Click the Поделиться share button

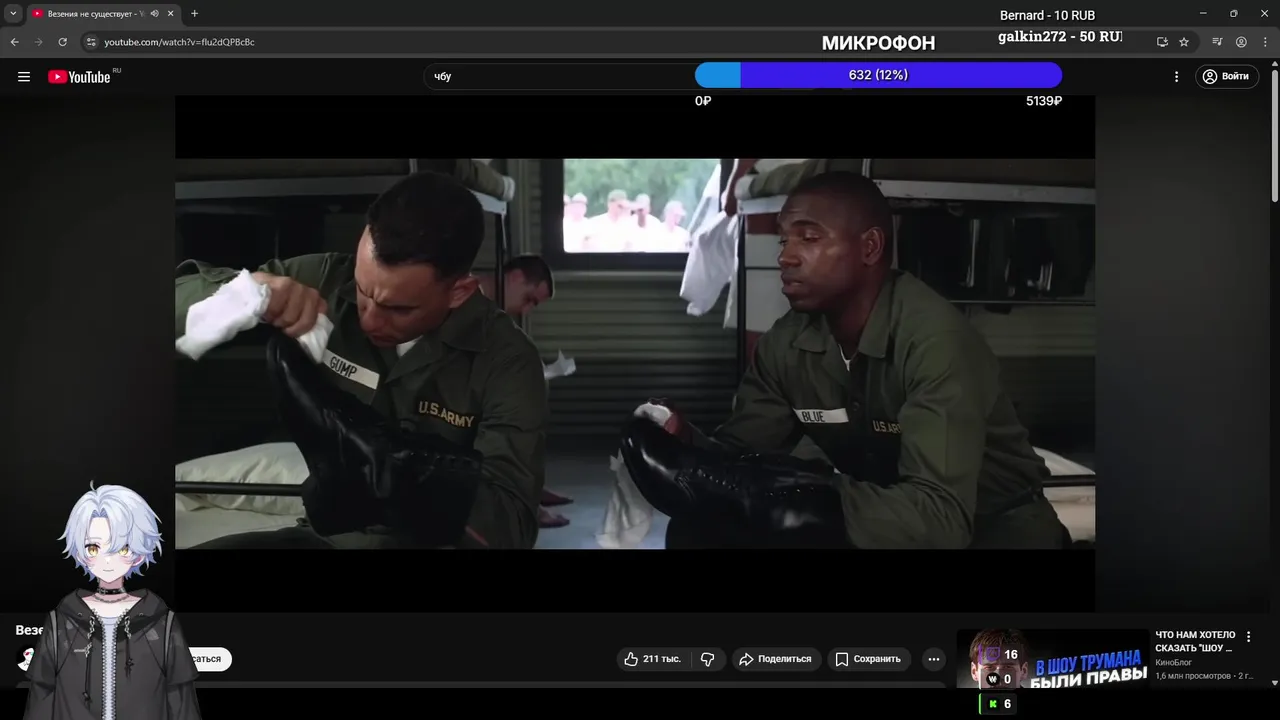tap(775, 659)
